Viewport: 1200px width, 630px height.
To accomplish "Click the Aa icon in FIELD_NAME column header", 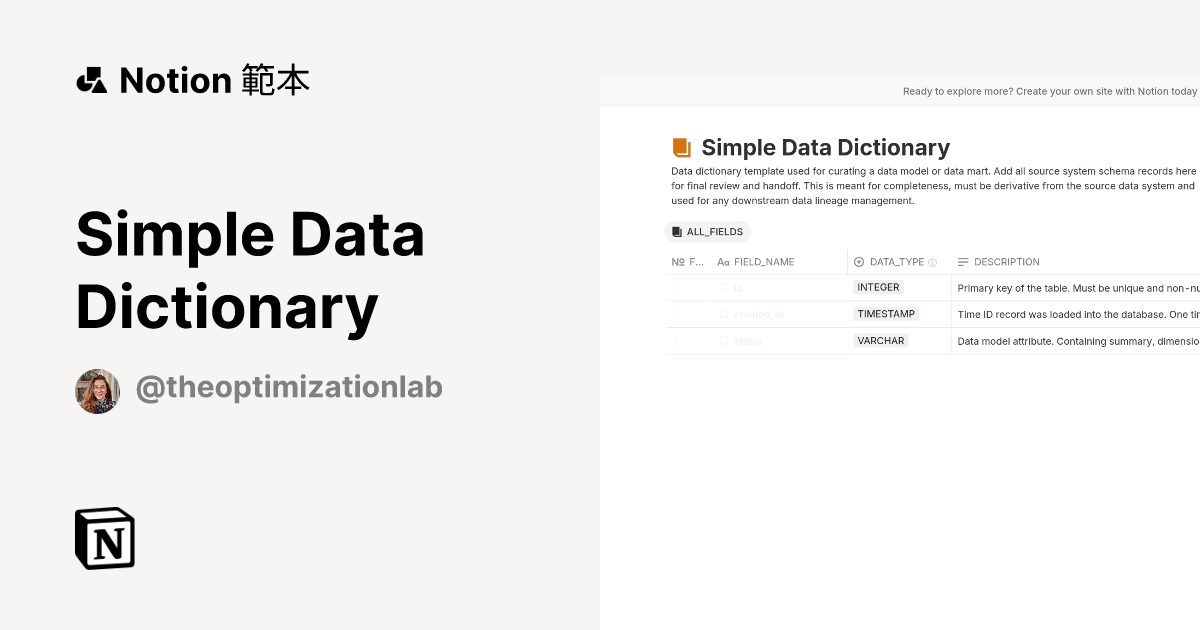I will (x=722, y=261).
